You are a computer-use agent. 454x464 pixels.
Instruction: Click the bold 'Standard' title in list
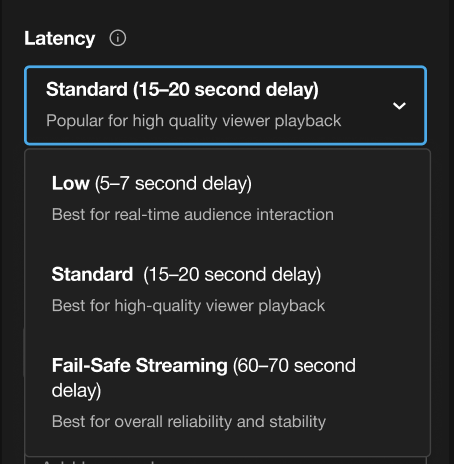(92, 274)
